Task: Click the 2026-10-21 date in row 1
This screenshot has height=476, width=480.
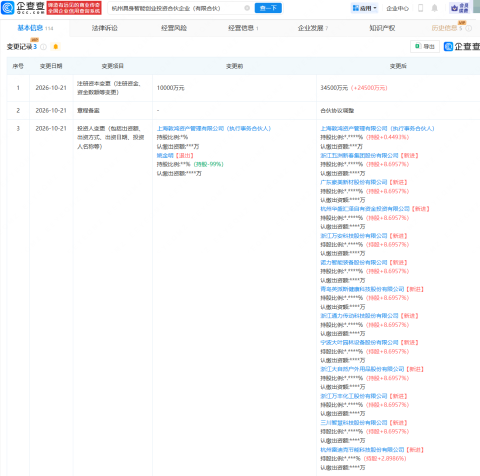Action: [51, 88]
